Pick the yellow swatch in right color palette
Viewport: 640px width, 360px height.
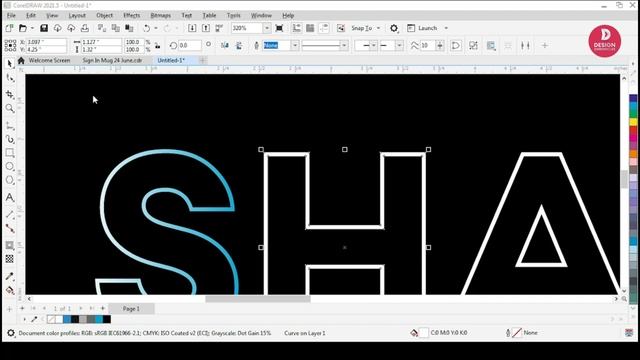(633, 121)
